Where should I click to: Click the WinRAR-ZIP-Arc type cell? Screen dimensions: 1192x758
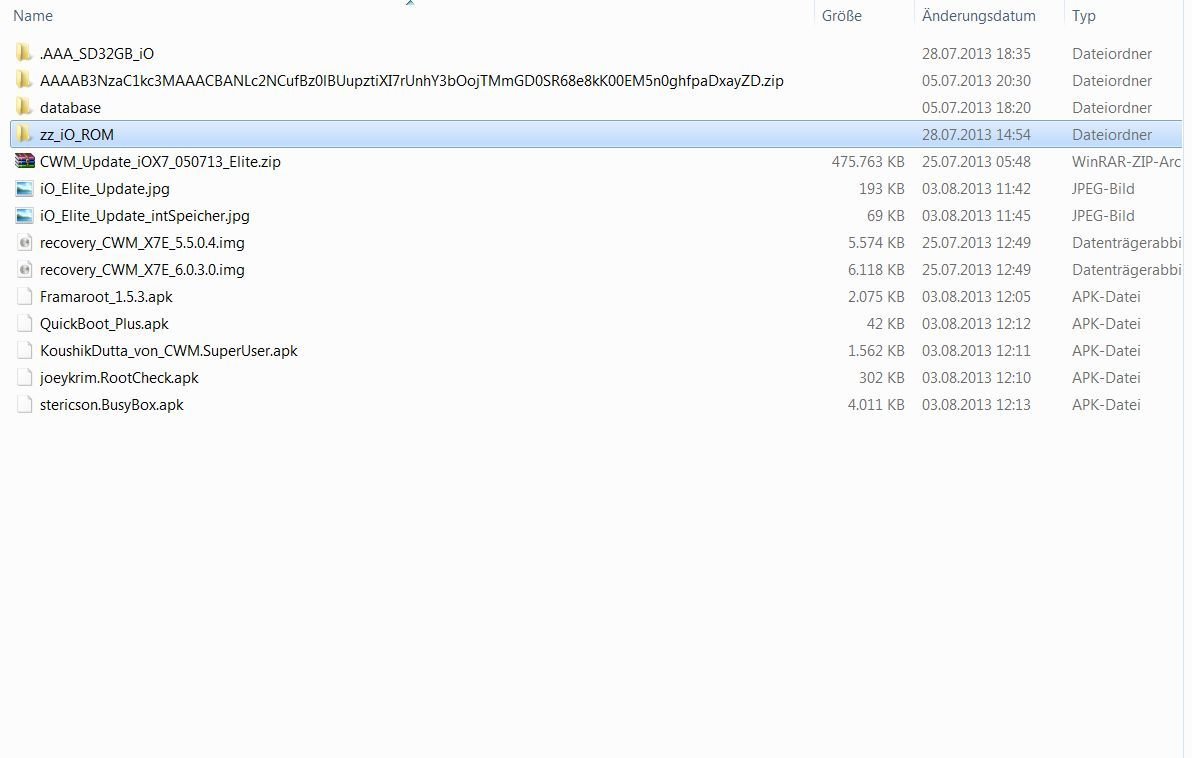coord(1127,162)
